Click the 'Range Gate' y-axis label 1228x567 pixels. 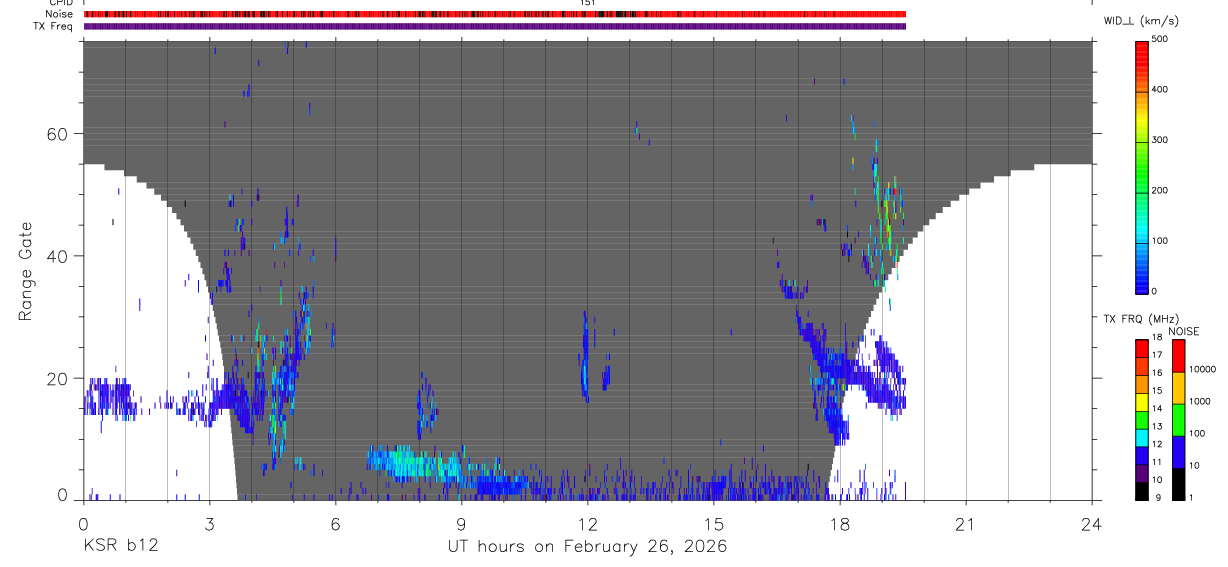click(x=26, y=271)
